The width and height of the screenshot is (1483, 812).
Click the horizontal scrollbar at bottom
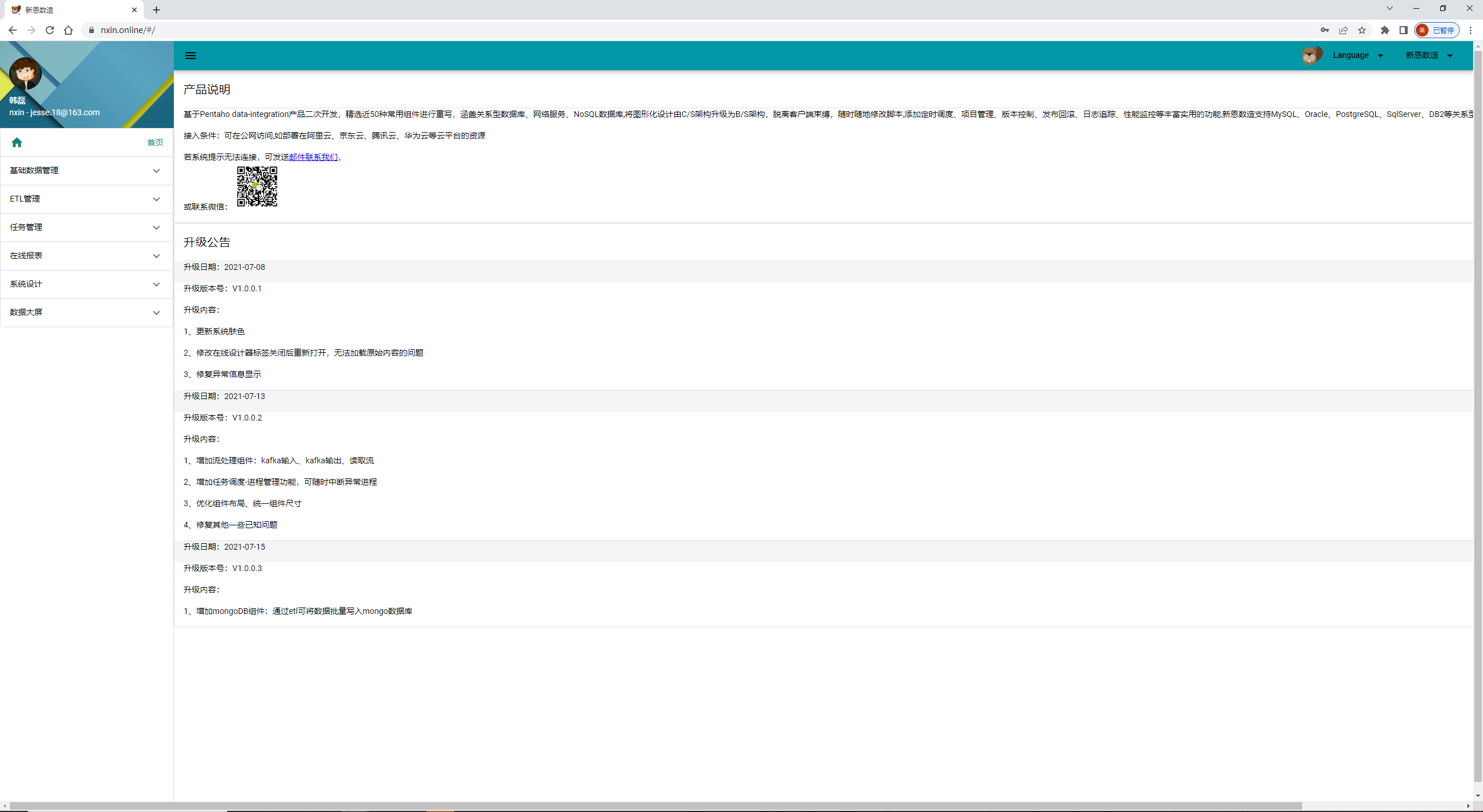(655, 806)
